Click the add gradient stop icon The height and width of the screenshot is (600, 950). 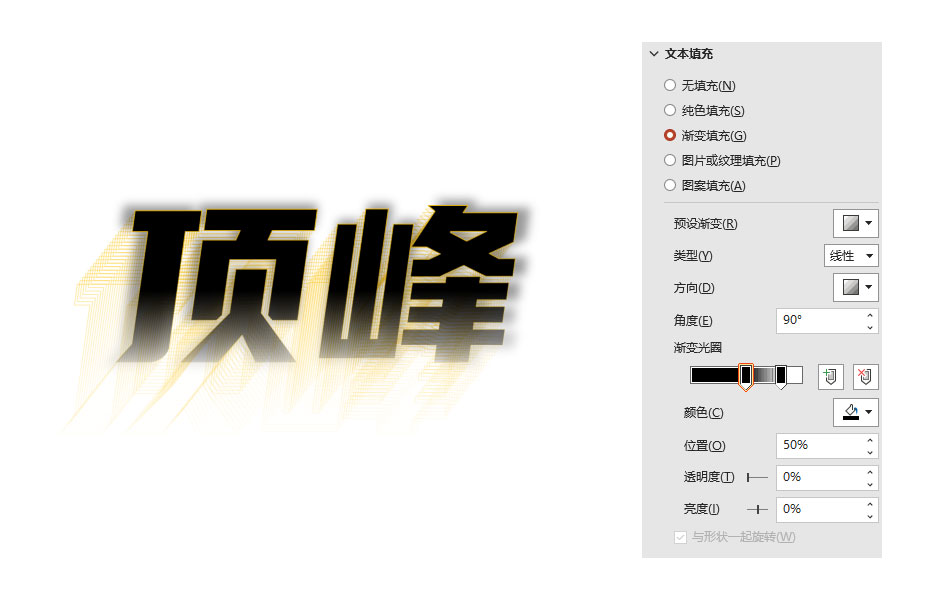pyautogui.click(x=830, y=377)
